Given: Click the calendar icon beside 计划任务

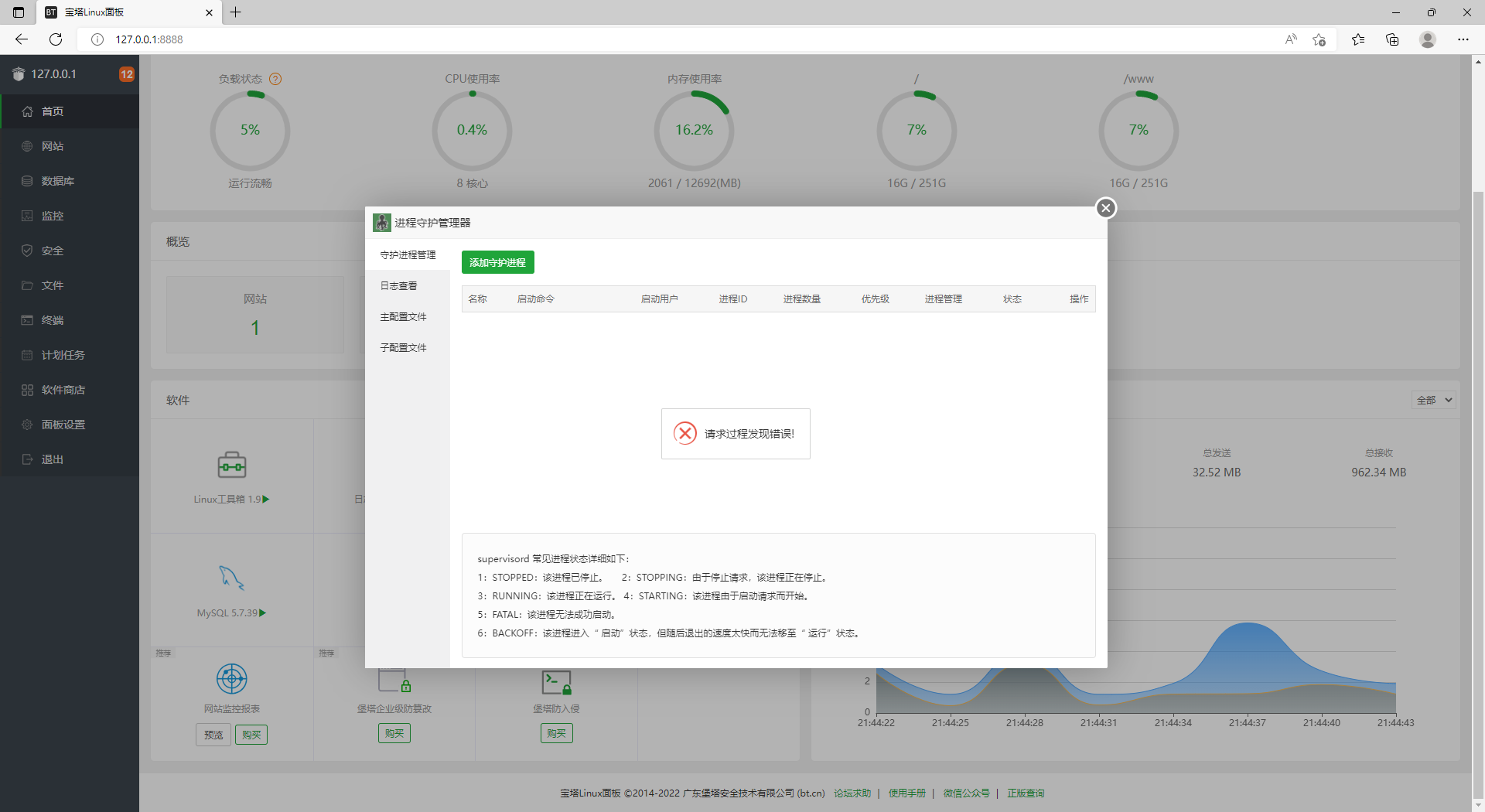Looking at the screenshot, I should point(27,355).
